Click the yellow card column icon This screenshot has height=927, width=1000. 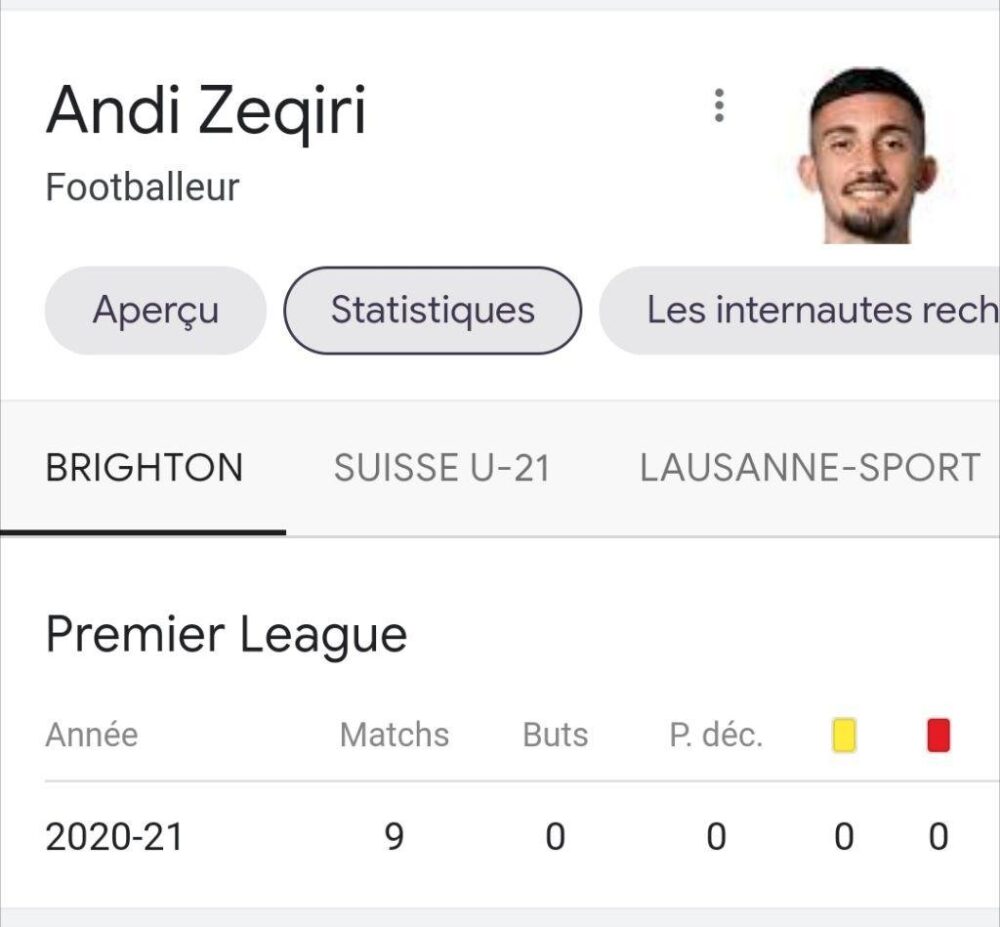pos(844,735)
